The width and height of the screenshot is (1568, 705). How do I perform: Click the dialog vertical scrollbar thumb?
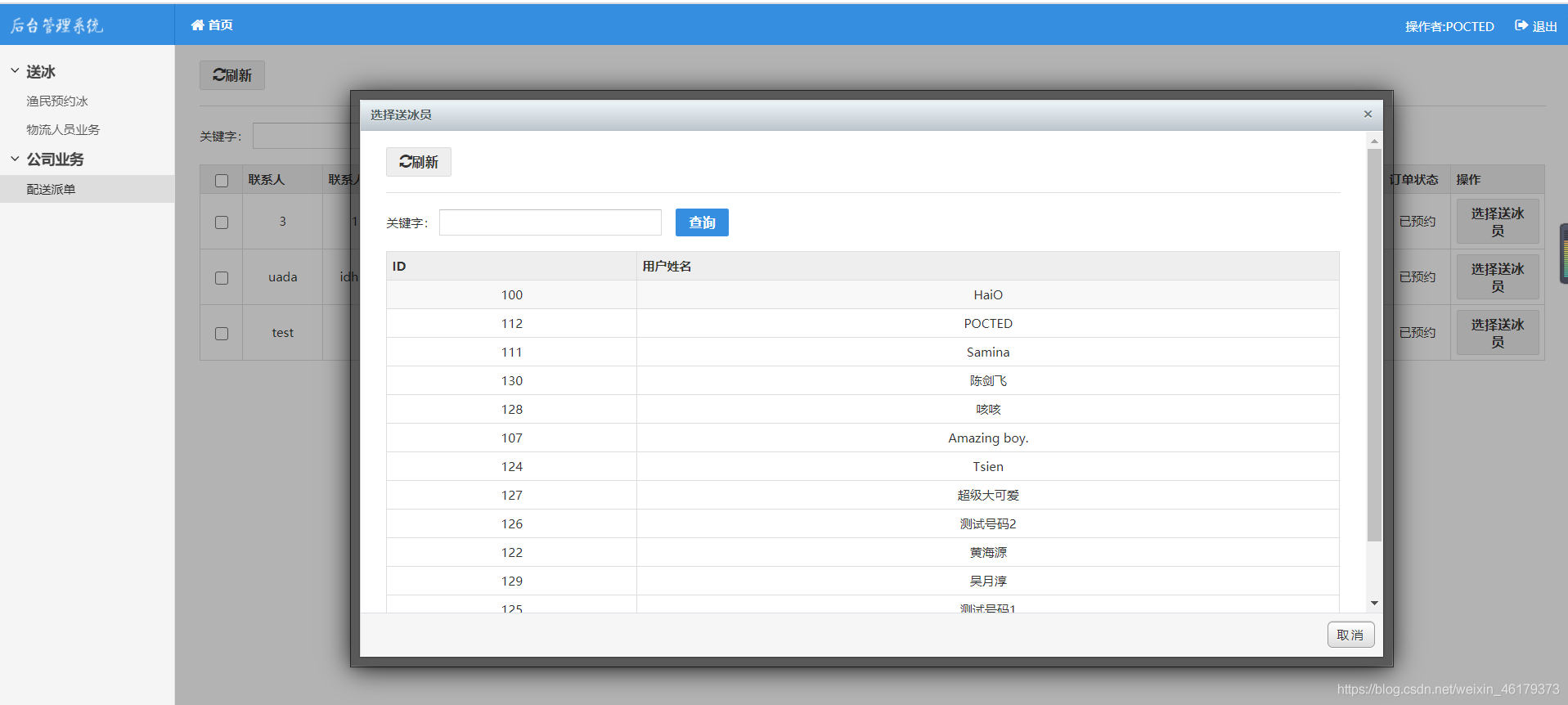[1374, 345]
